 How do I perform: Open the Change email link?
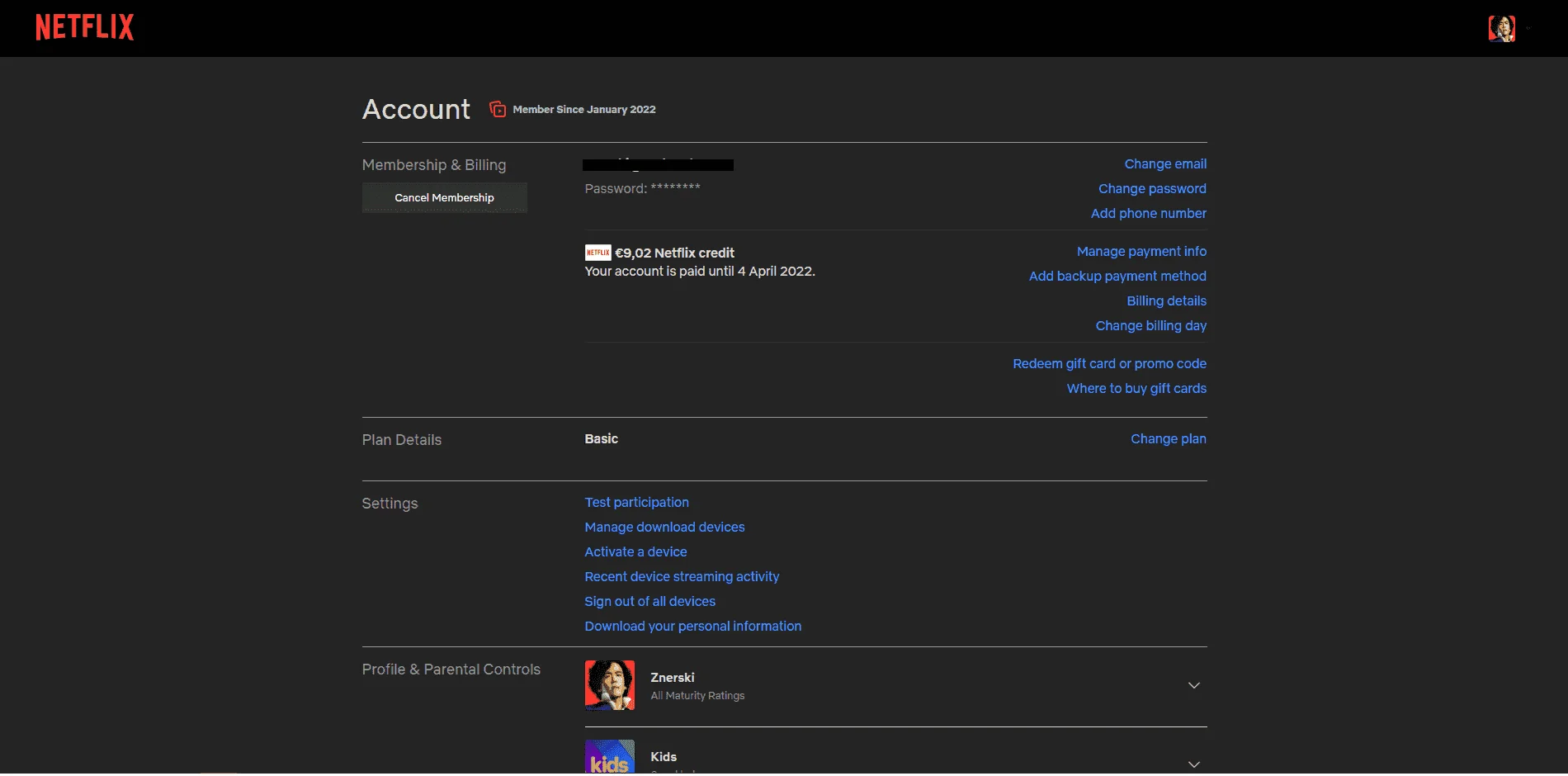(1165, 163)
